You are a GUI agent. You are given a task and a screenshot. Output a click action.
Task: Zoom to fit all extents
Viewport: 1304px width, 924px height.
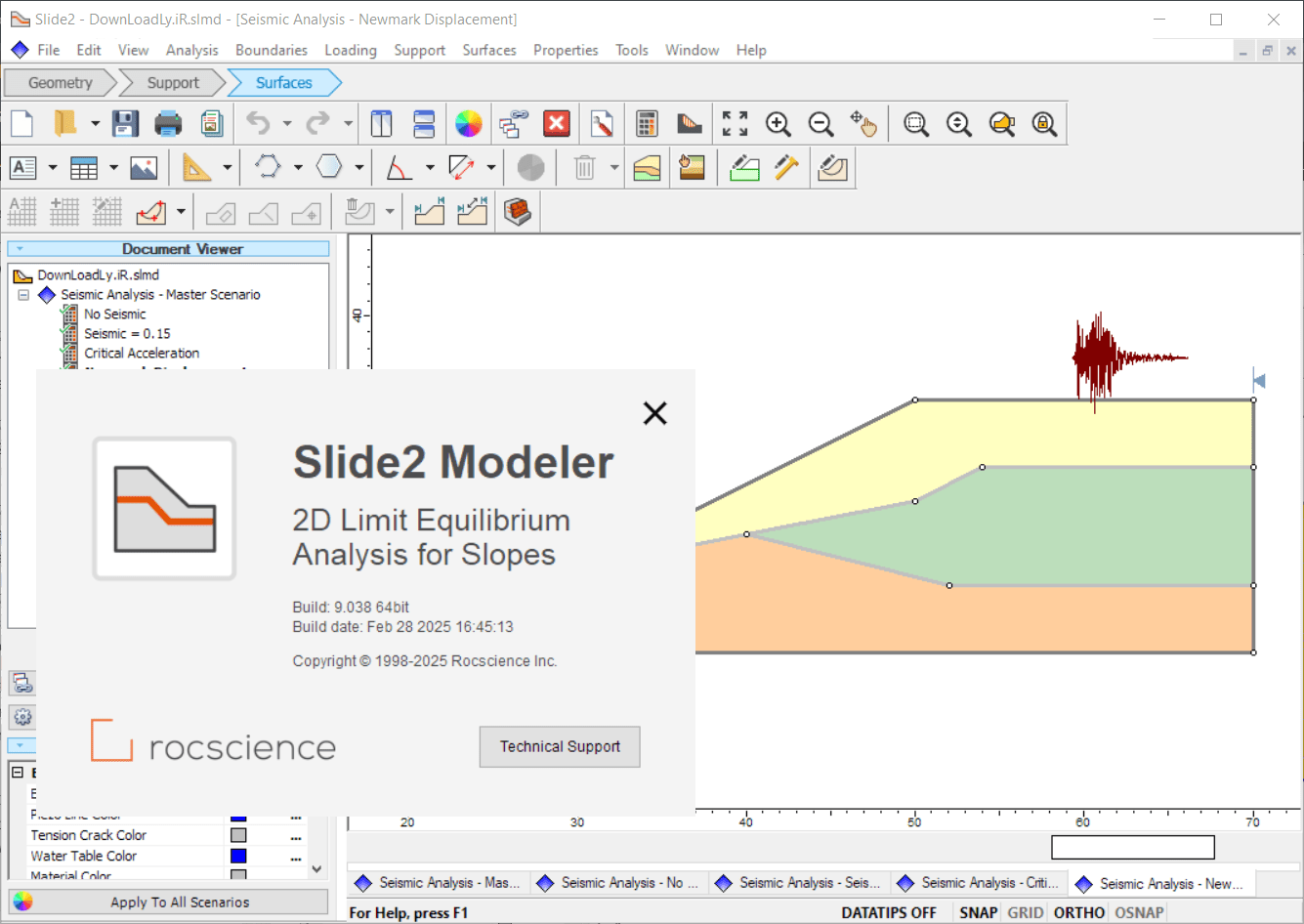pos(735,124)
